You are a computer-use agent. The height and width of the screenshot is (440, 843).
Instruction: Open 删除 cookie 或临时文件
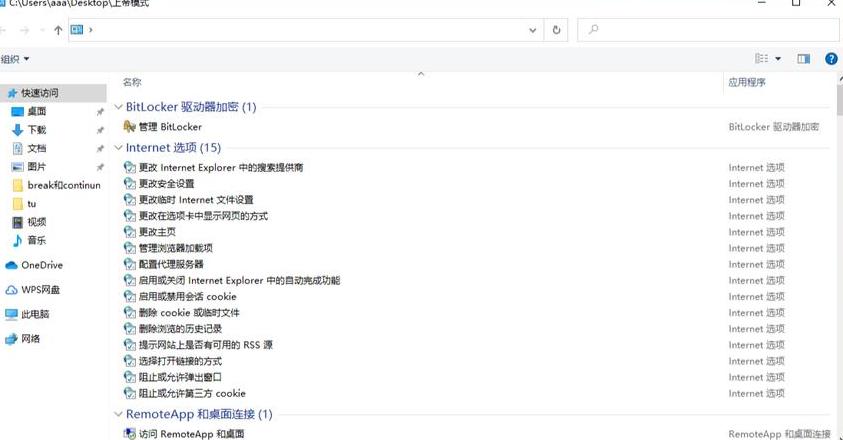point(189,313)
